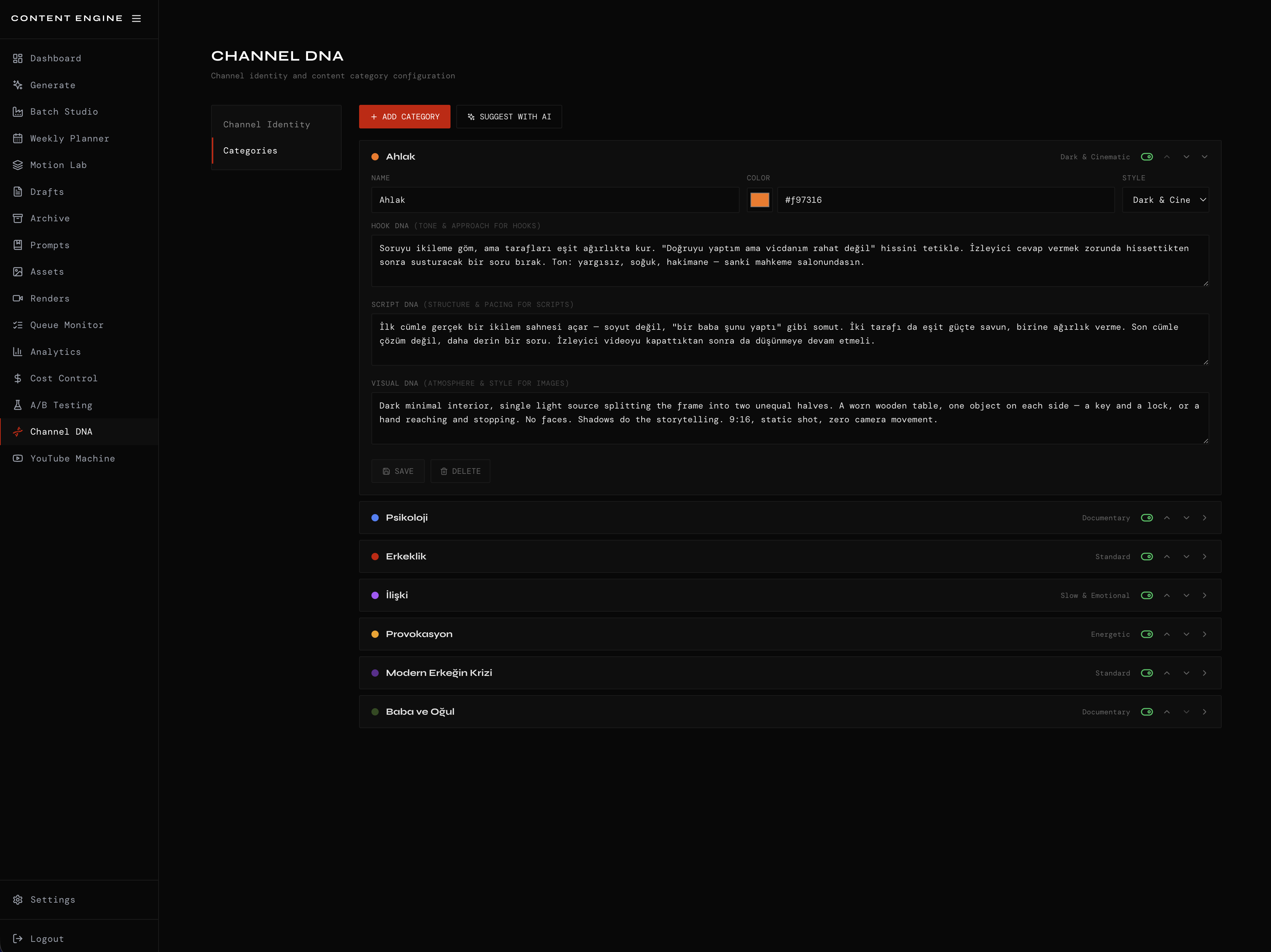The width and height of the screenshot is (1271, 952).
Task: Open the orange color swatch picker
Action: click(759, 200)
